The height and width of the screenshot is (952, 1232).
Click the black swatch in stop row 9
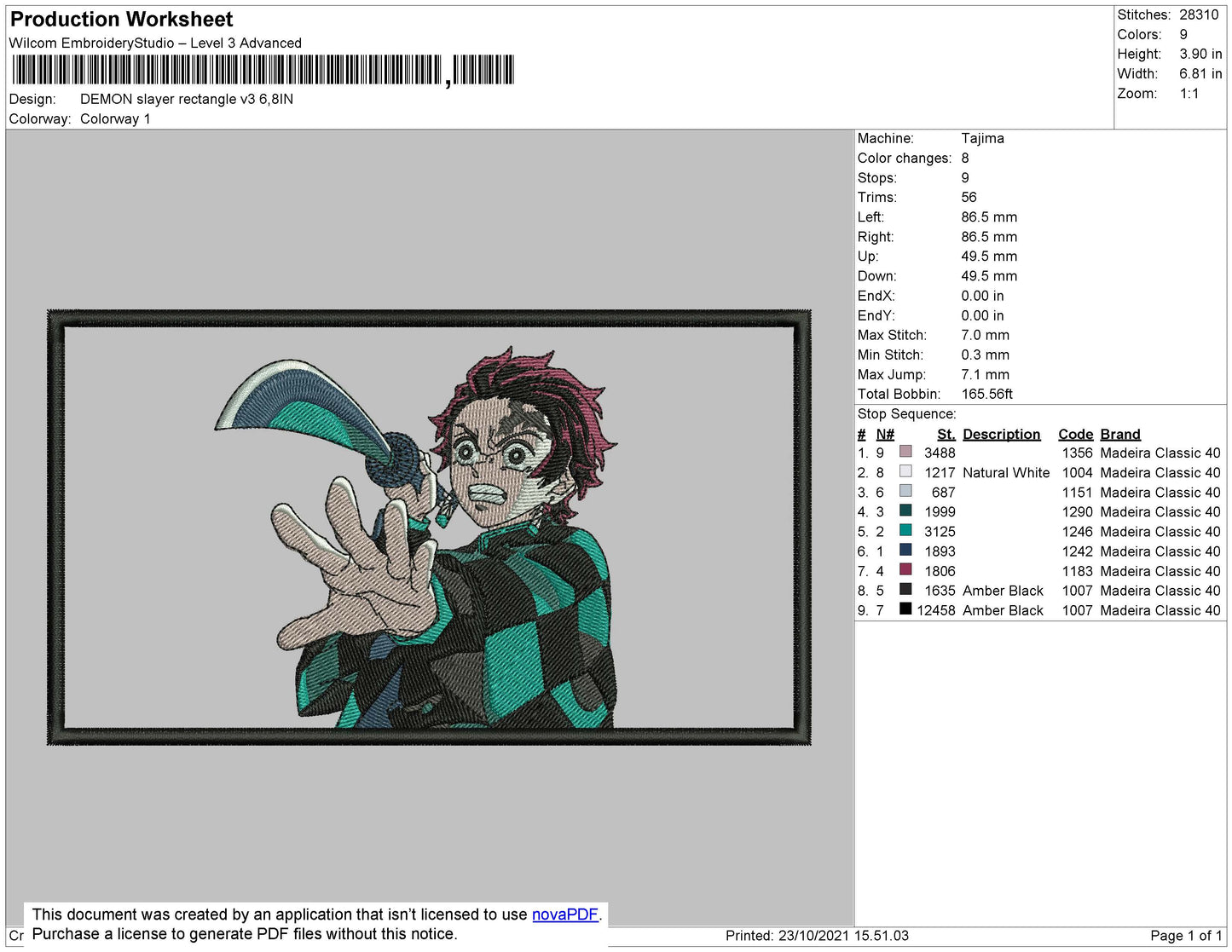(906, 609)
